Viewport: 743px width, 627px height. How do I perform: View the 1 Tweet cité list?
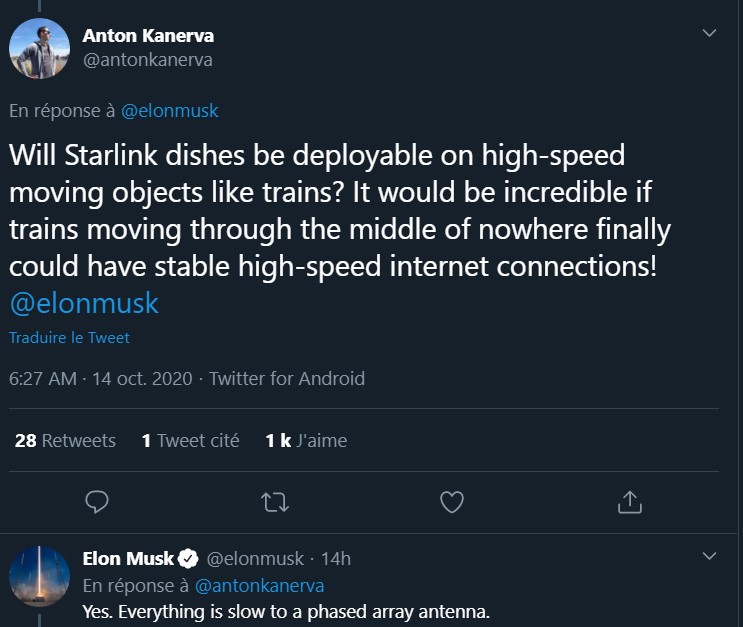(190, 440)
